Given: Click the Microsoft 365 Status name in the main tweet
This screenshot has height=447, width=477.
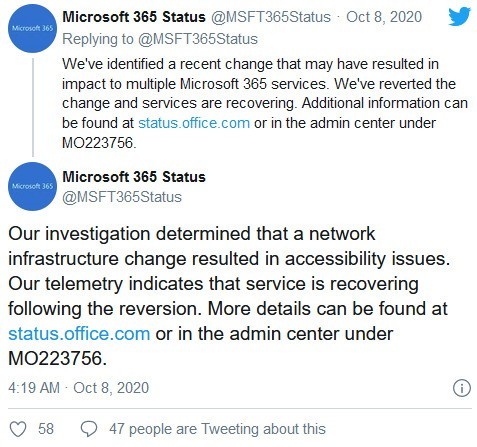Looking at the screenshot, I should (134, 177).
